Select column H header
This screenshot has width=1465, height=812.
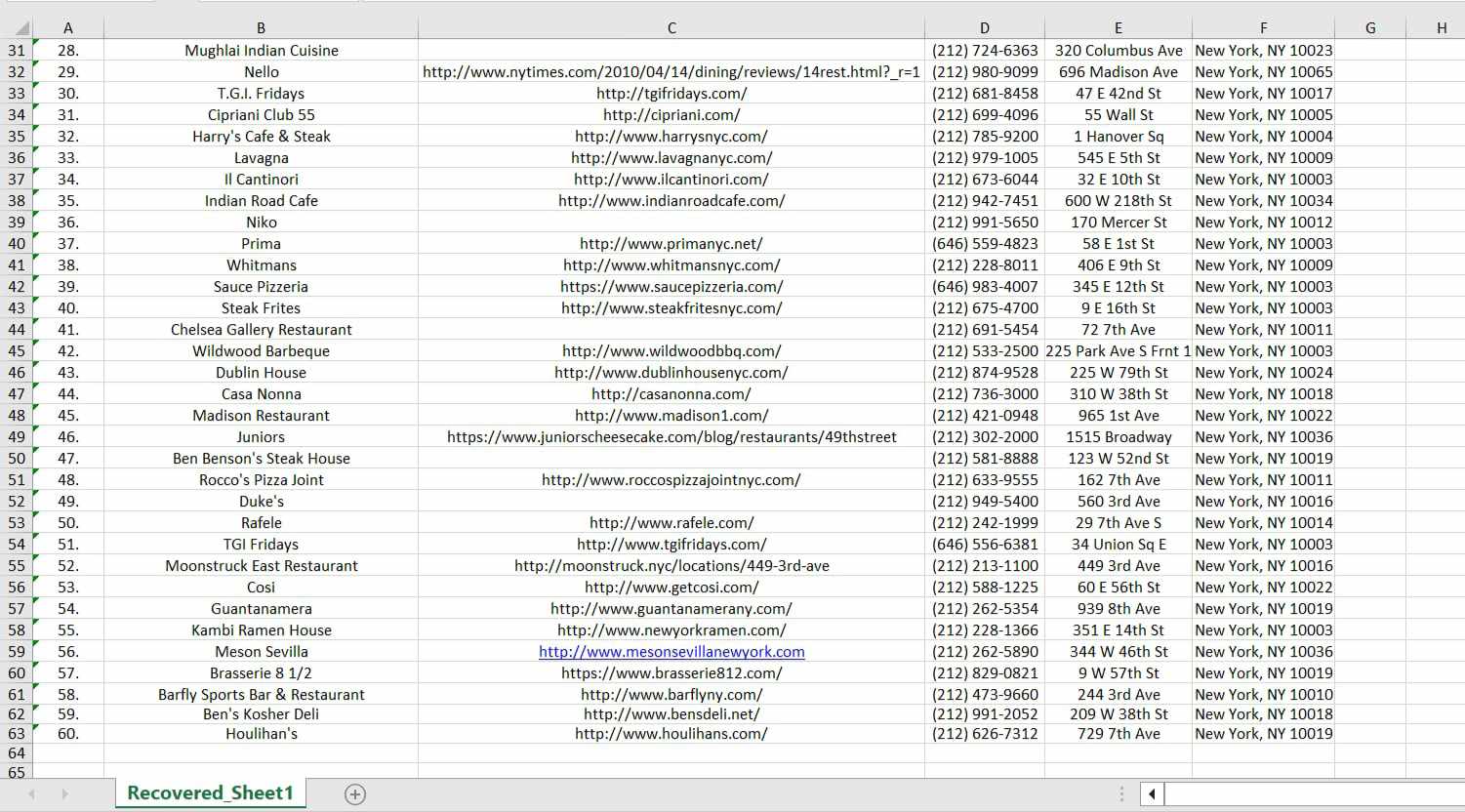click(1436, 28)
